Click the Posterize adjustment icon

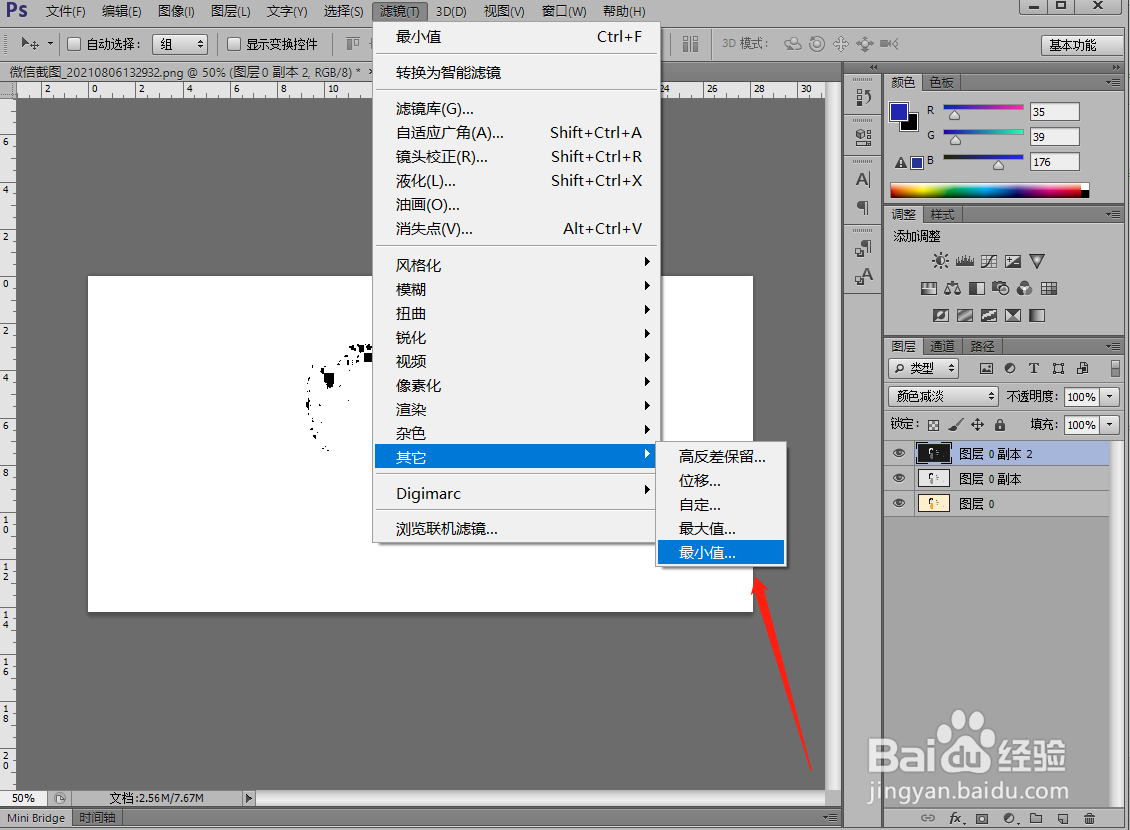pos(965,315)
